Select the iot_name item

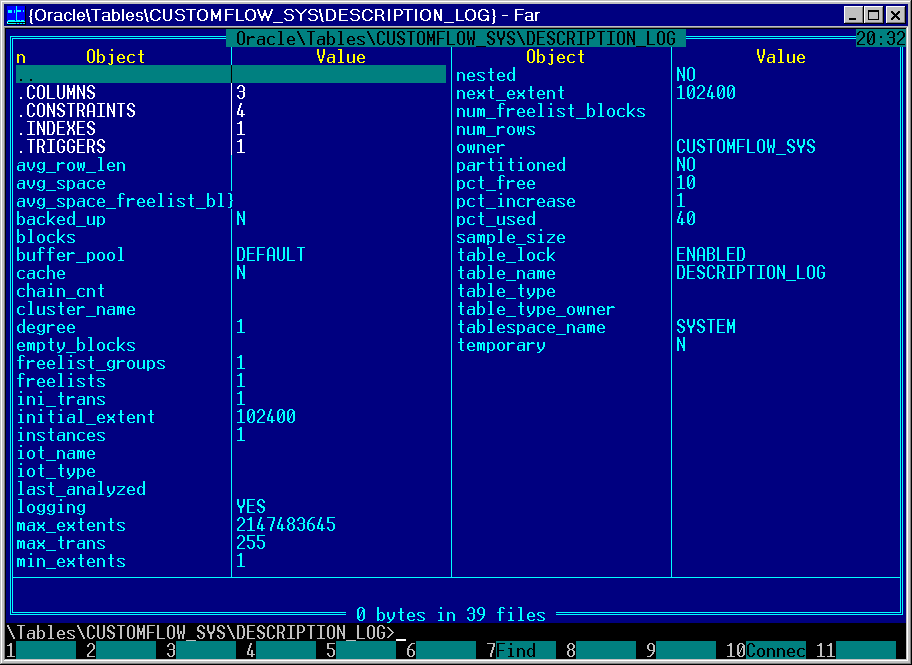click(56, 453)
